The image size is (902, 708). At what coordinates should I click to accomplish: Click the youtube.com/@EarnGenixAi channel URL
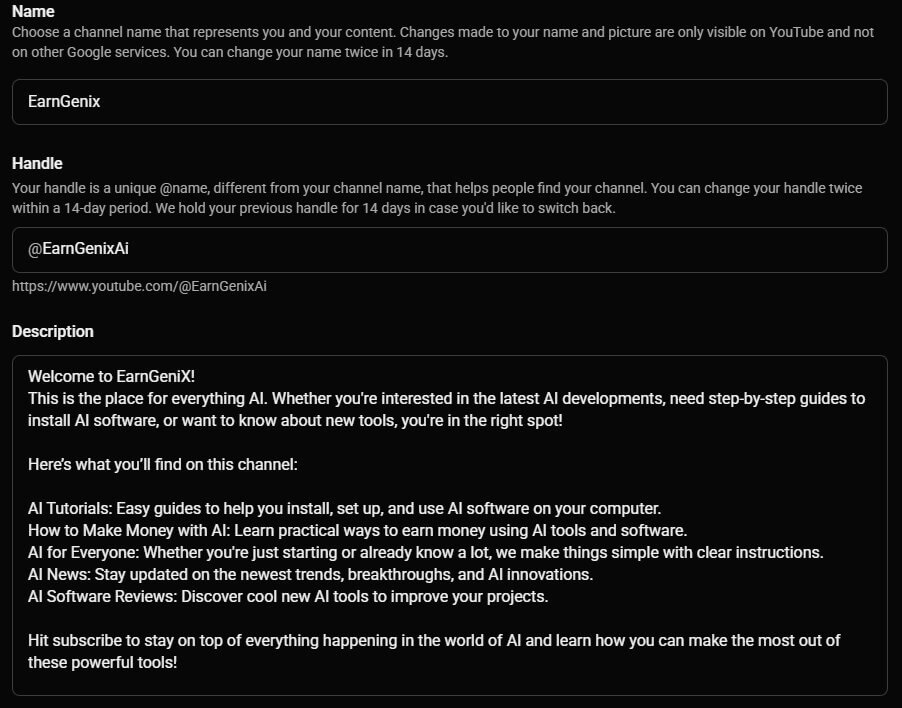coord(139,286)
